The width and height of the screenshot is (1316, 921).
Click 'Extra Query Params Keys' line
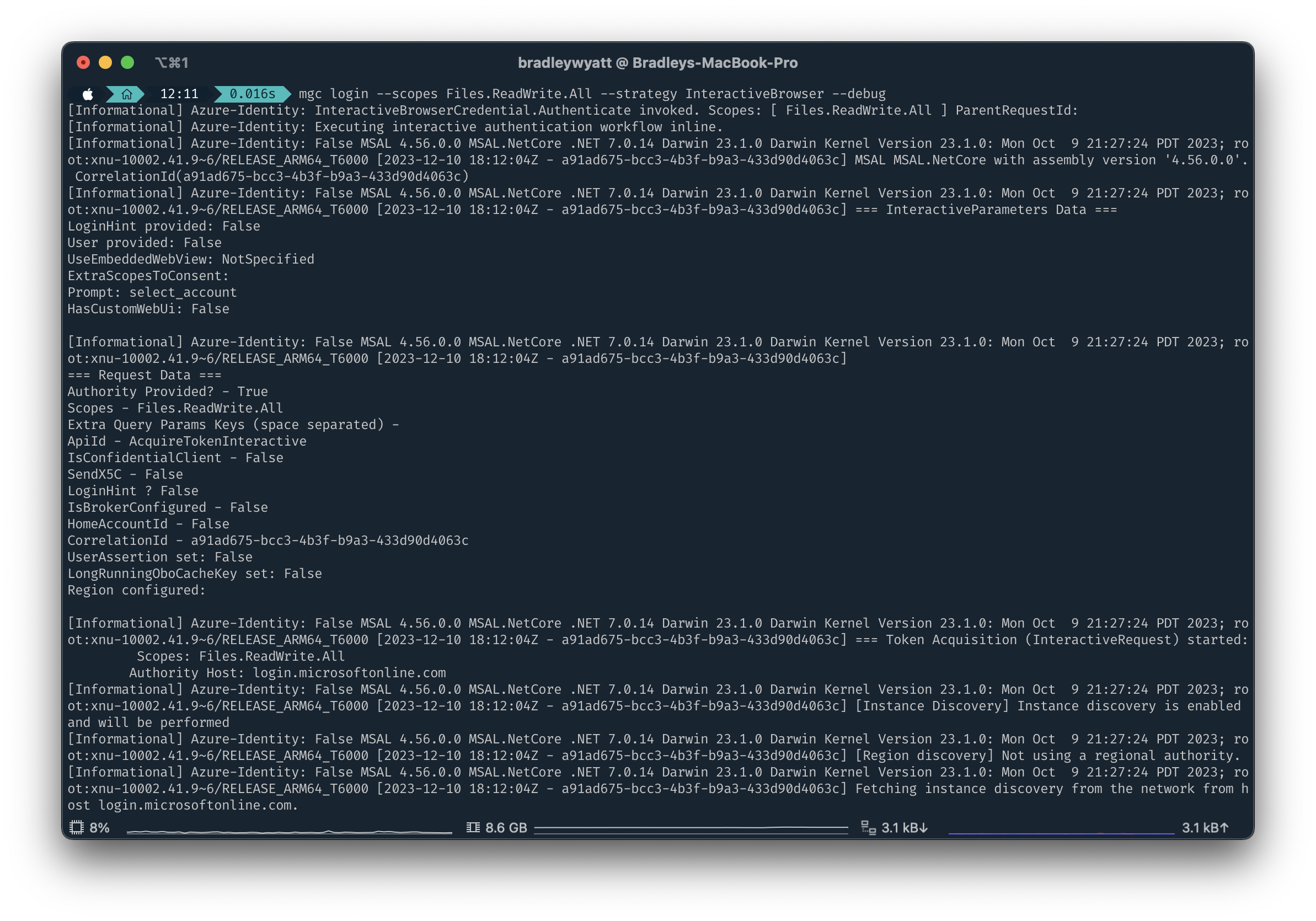pyautogui.click(x=233, y=425)
